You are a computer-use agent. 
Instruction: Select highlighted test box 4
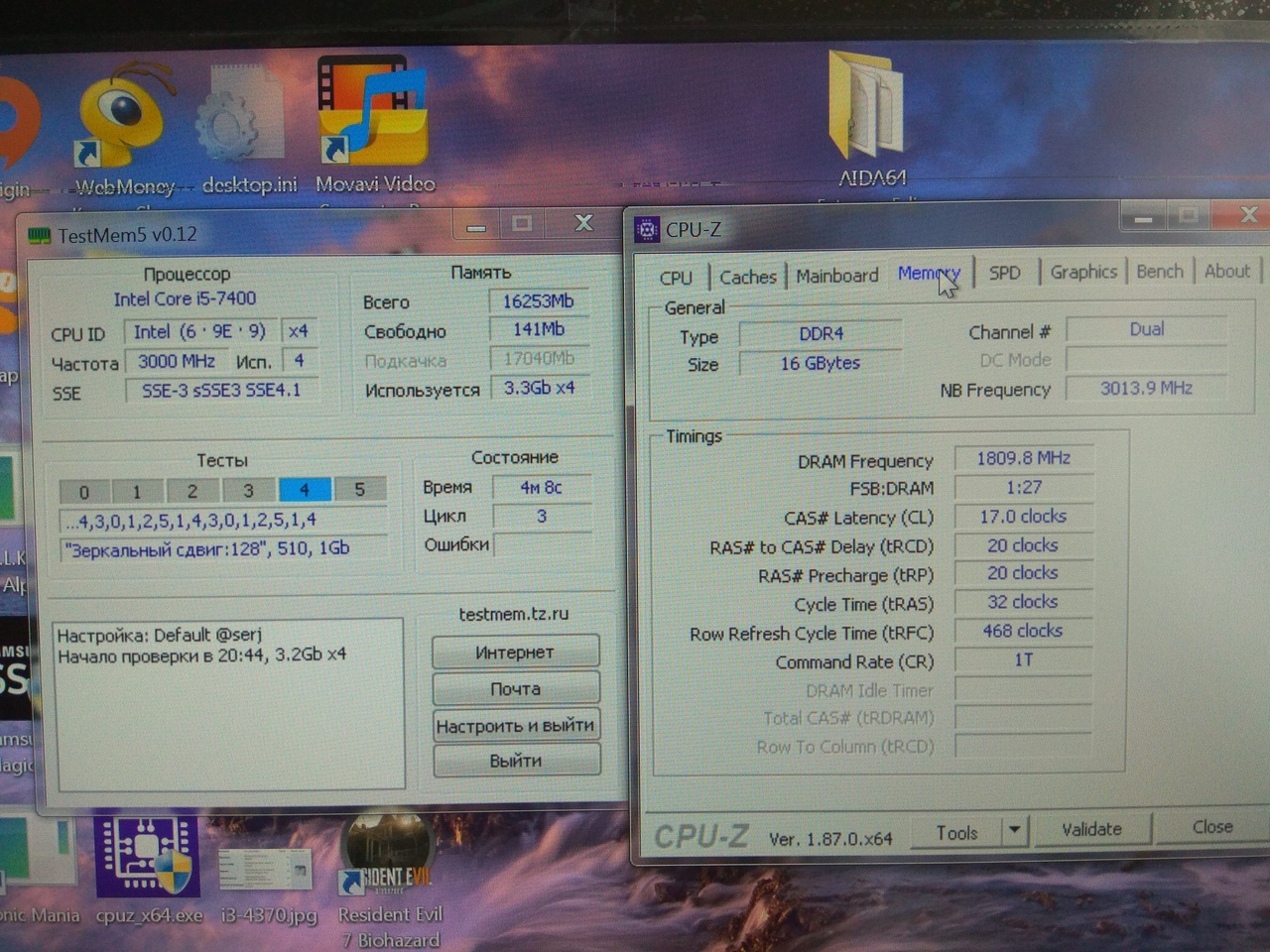click(305, 490)
